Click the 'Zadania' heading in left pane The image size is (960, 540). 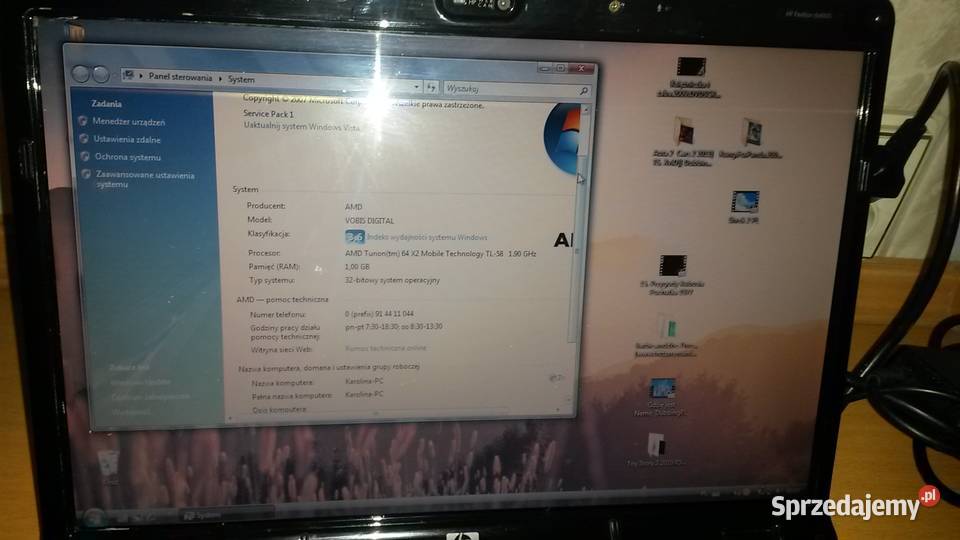coord(107,103)
